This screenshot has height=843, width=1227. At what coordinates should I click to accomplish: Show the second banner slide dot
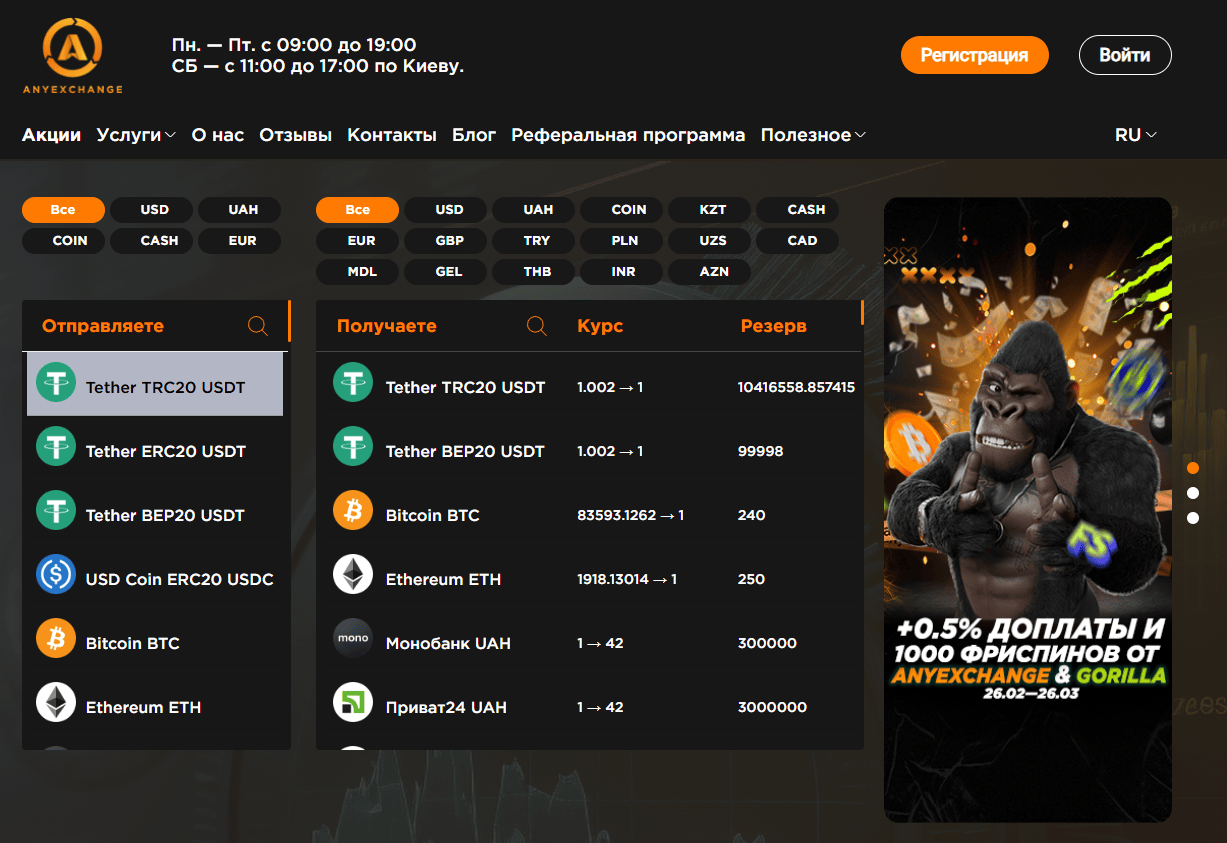1192,493
